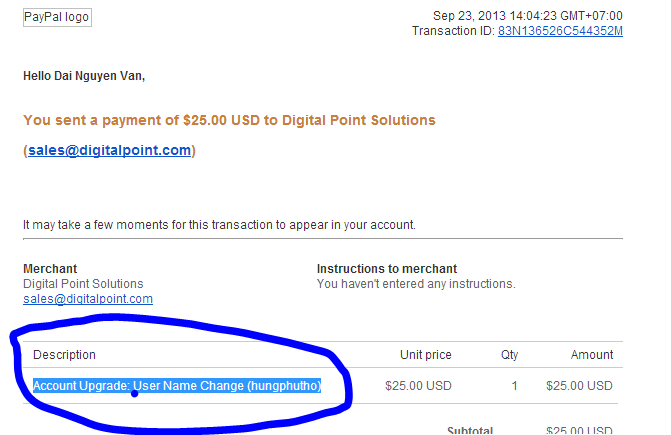
Task: Open transaction ID 83N136526C544352M link
Action: click(x=560, y=31)
